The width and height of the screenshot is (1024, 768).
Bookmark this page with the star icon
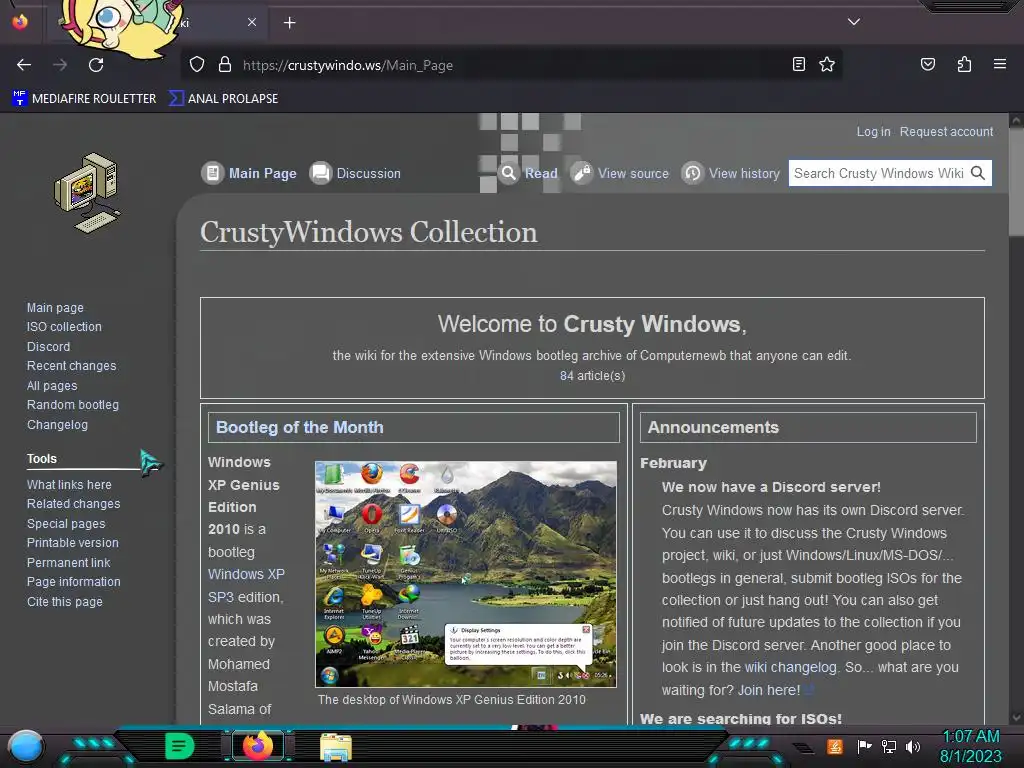(x=827, y=64)
